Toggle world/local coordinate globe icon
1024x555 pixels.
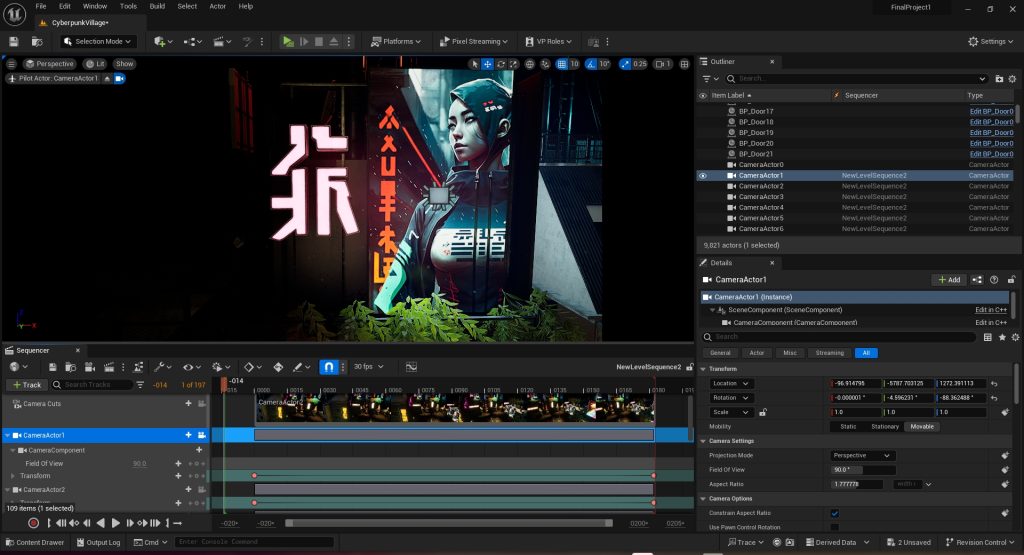coord(530,64)
